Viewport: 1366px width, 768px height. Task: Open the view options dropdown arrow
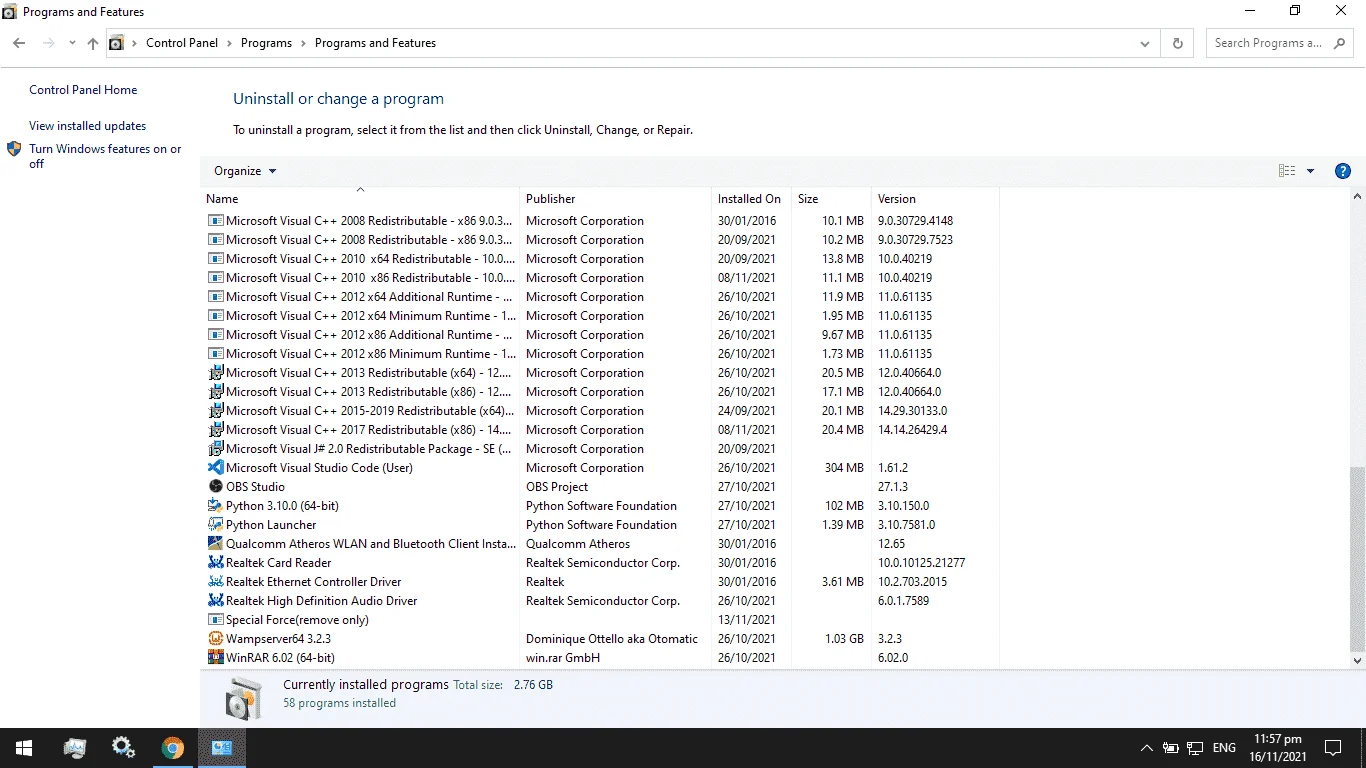coord(1310,171)
